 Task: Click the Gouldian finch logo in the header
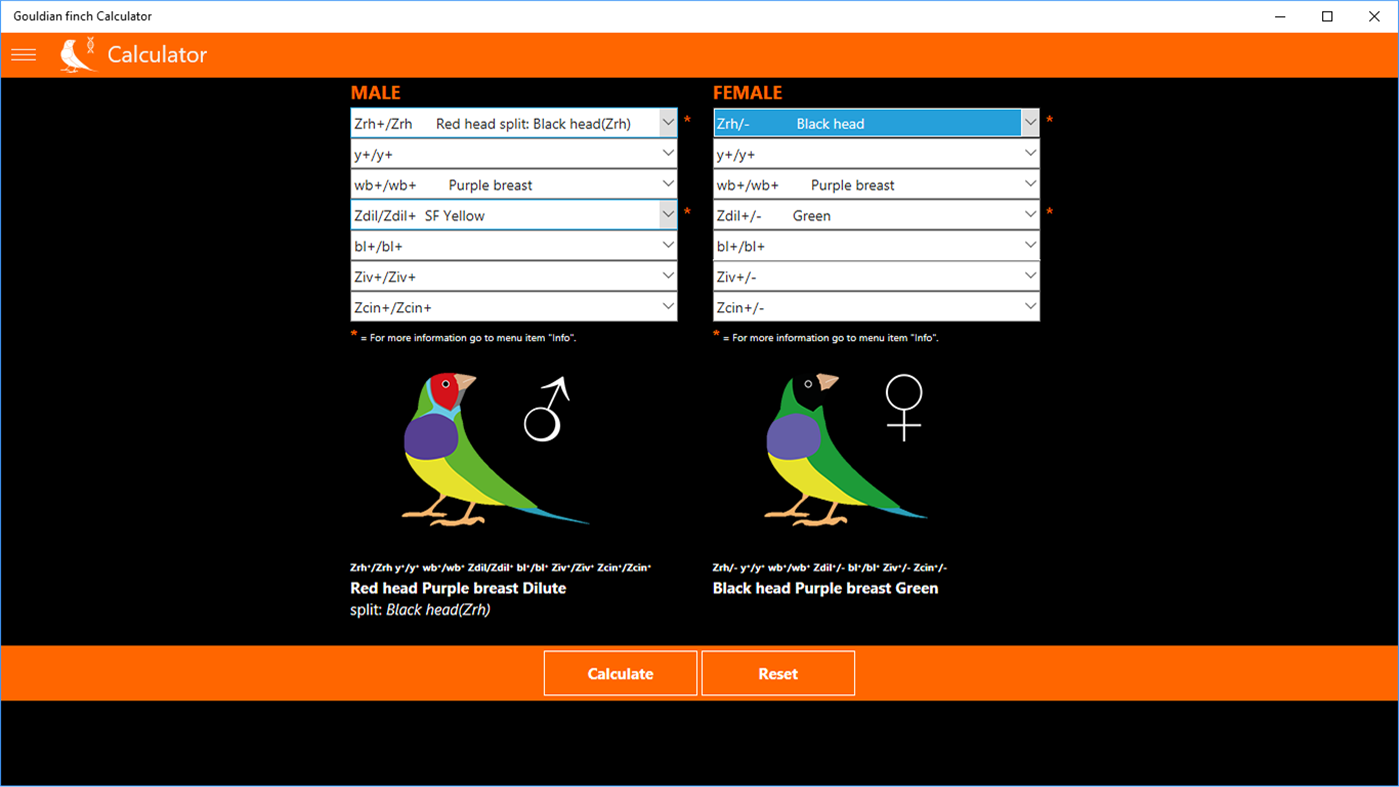coord(78,54)
